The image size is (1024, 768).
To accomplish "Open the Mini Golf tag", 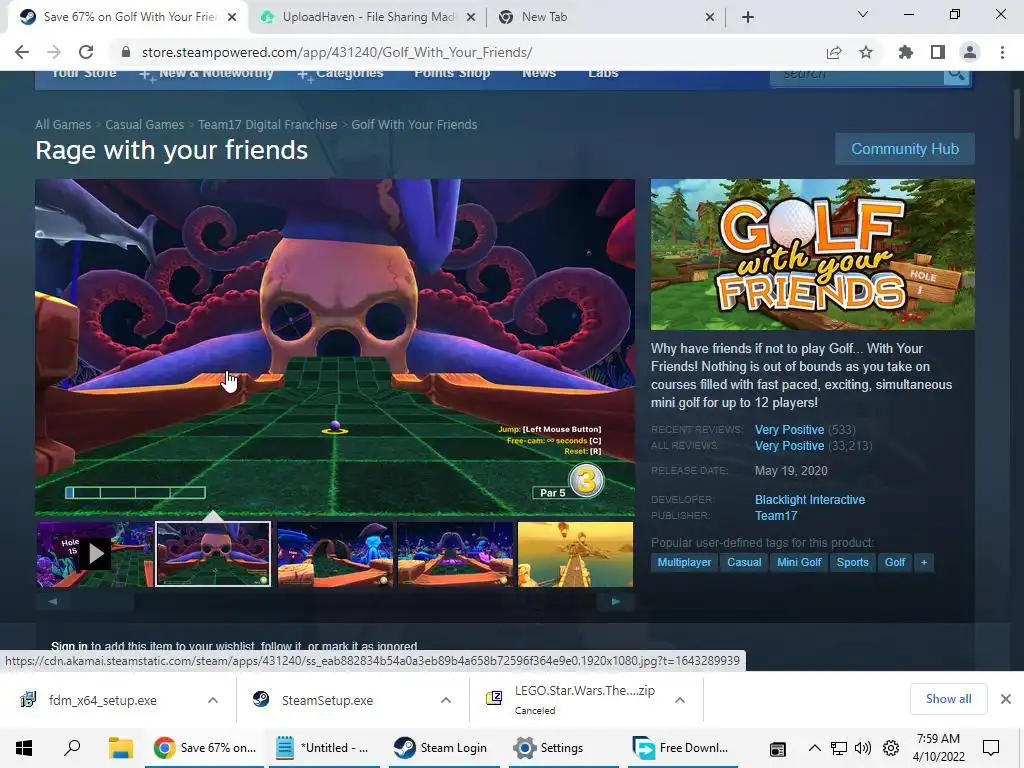I will [799, 562].
